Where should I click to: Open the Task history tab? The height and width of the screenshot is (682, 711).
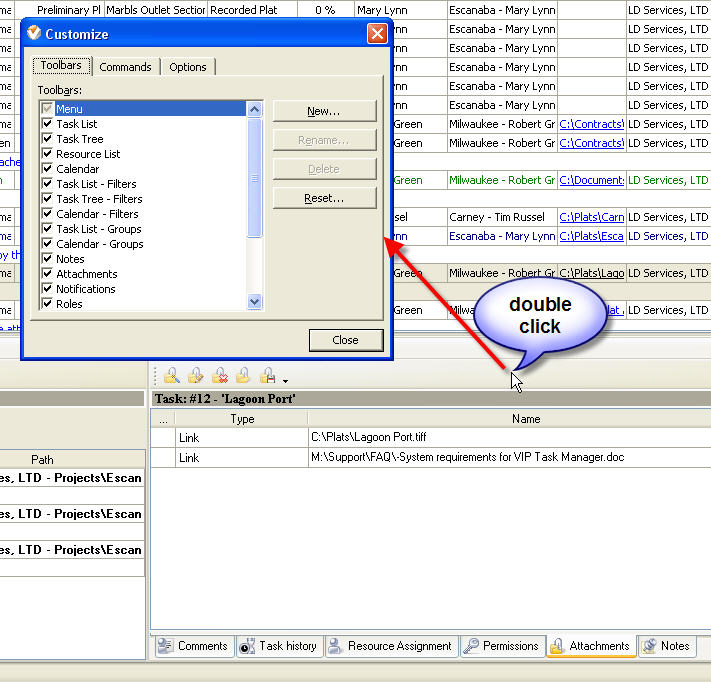coord(278,646)
